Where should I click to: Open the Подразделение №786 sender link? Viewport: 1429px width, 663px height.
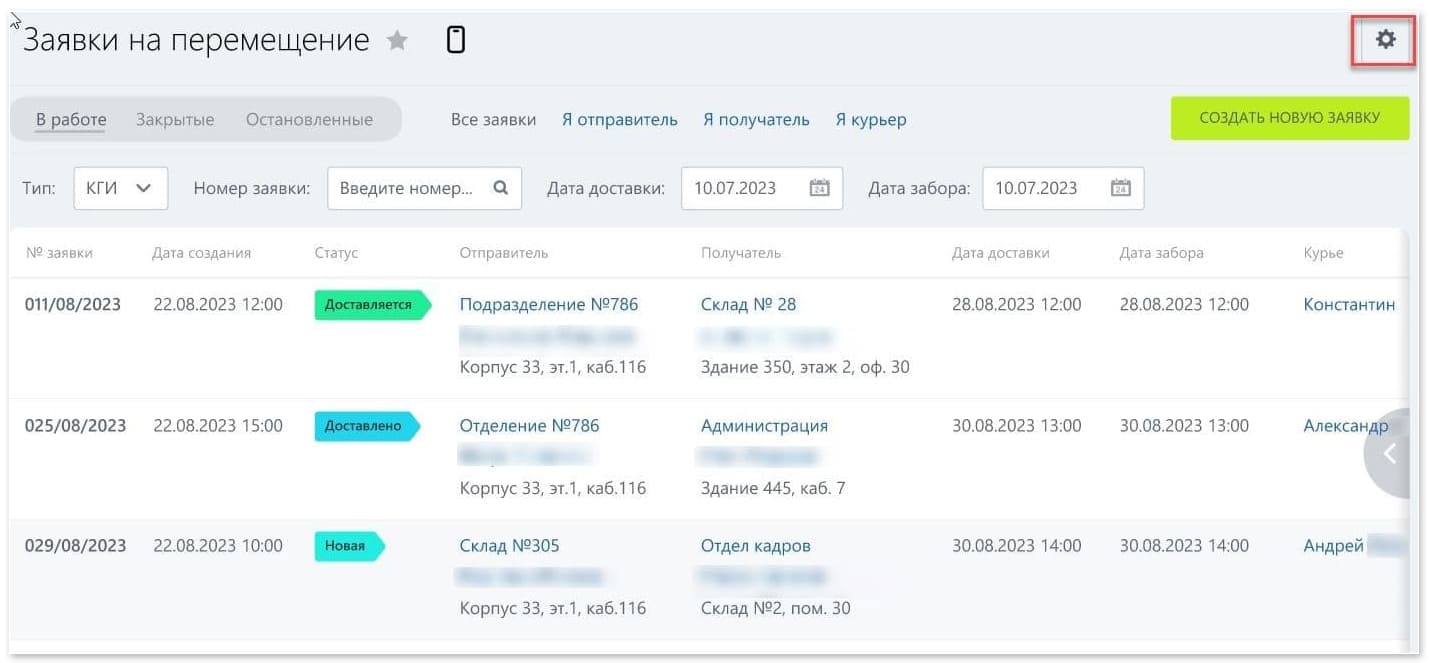(x=549, y=304)
